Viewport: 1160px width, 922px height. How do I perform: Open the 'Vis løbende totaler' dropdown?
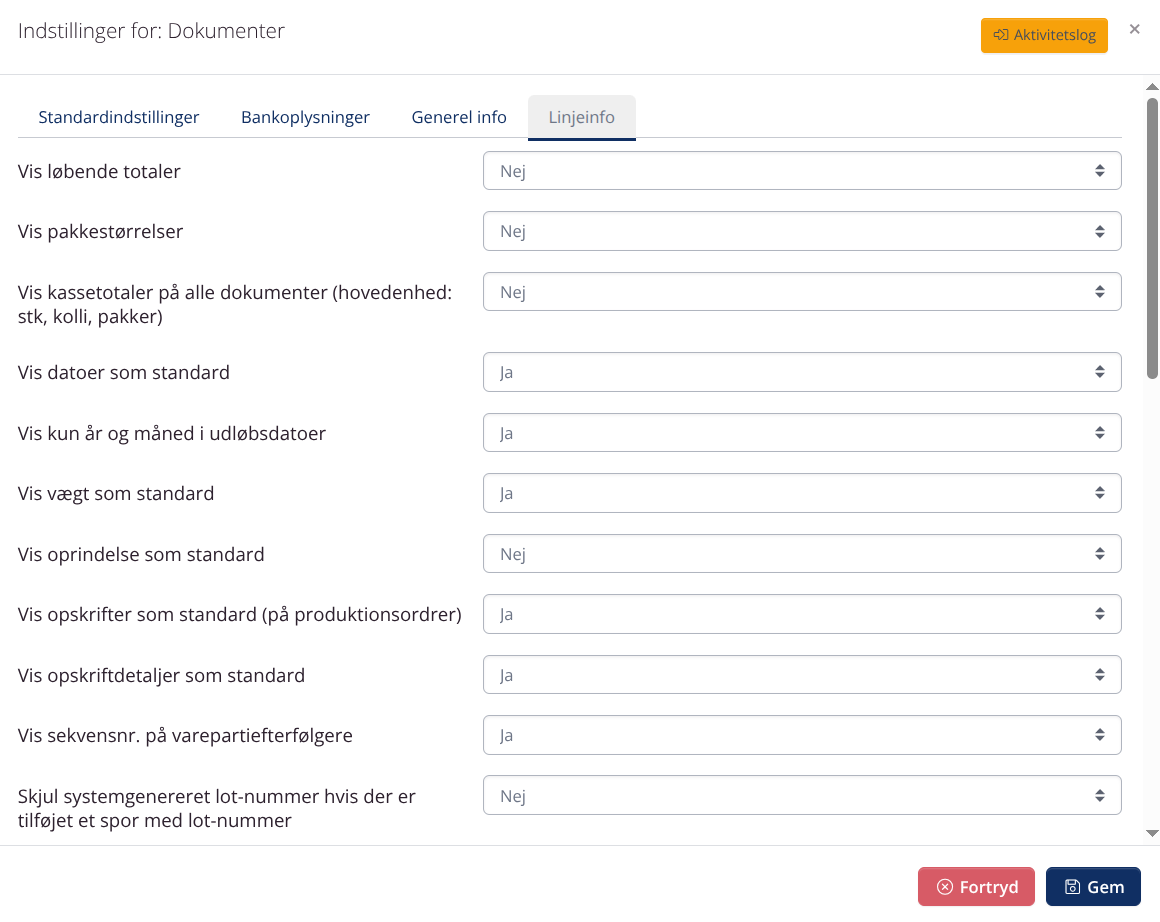point(801,170)
